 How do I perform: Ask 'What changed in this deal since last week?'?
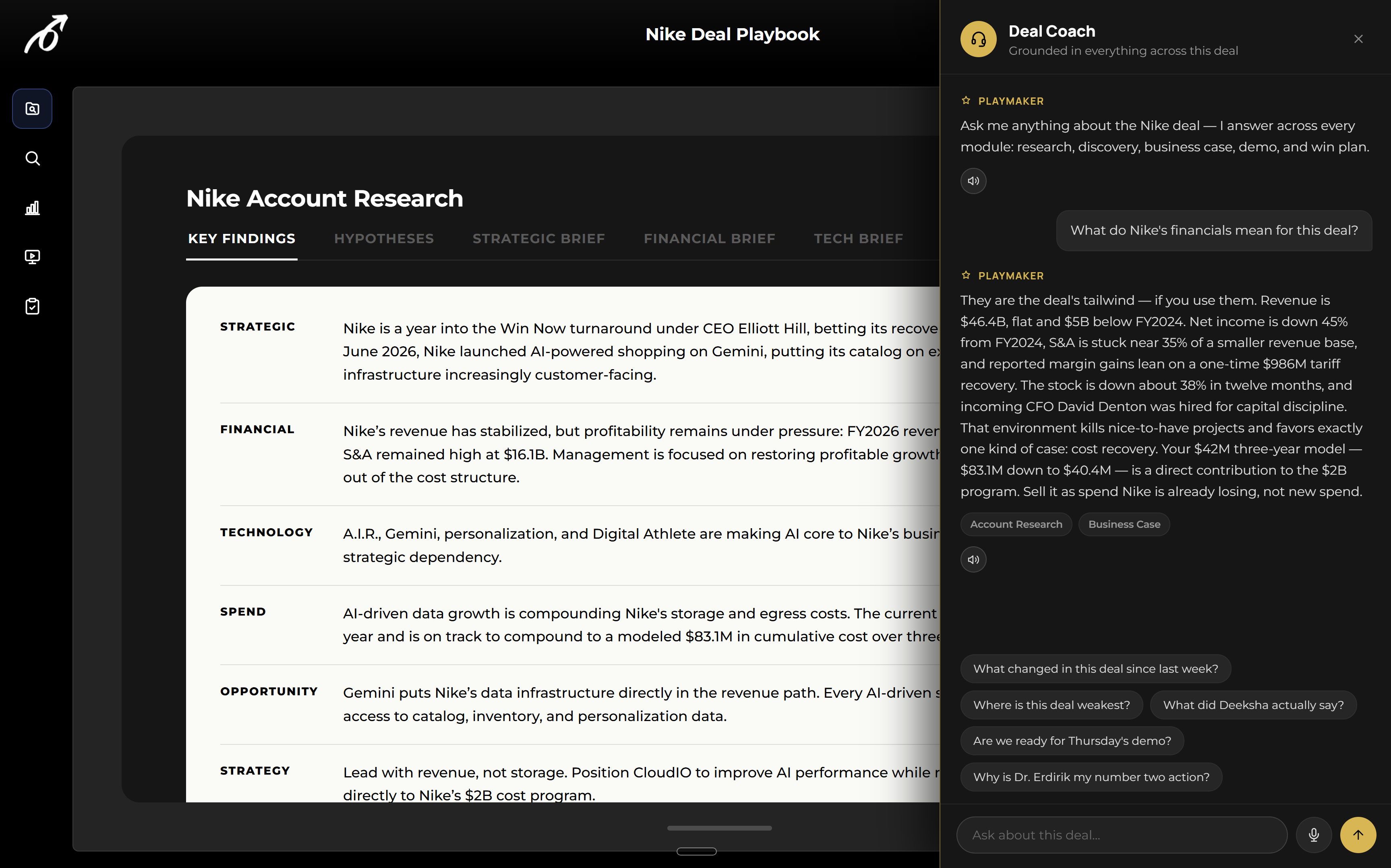[1095, 669]
